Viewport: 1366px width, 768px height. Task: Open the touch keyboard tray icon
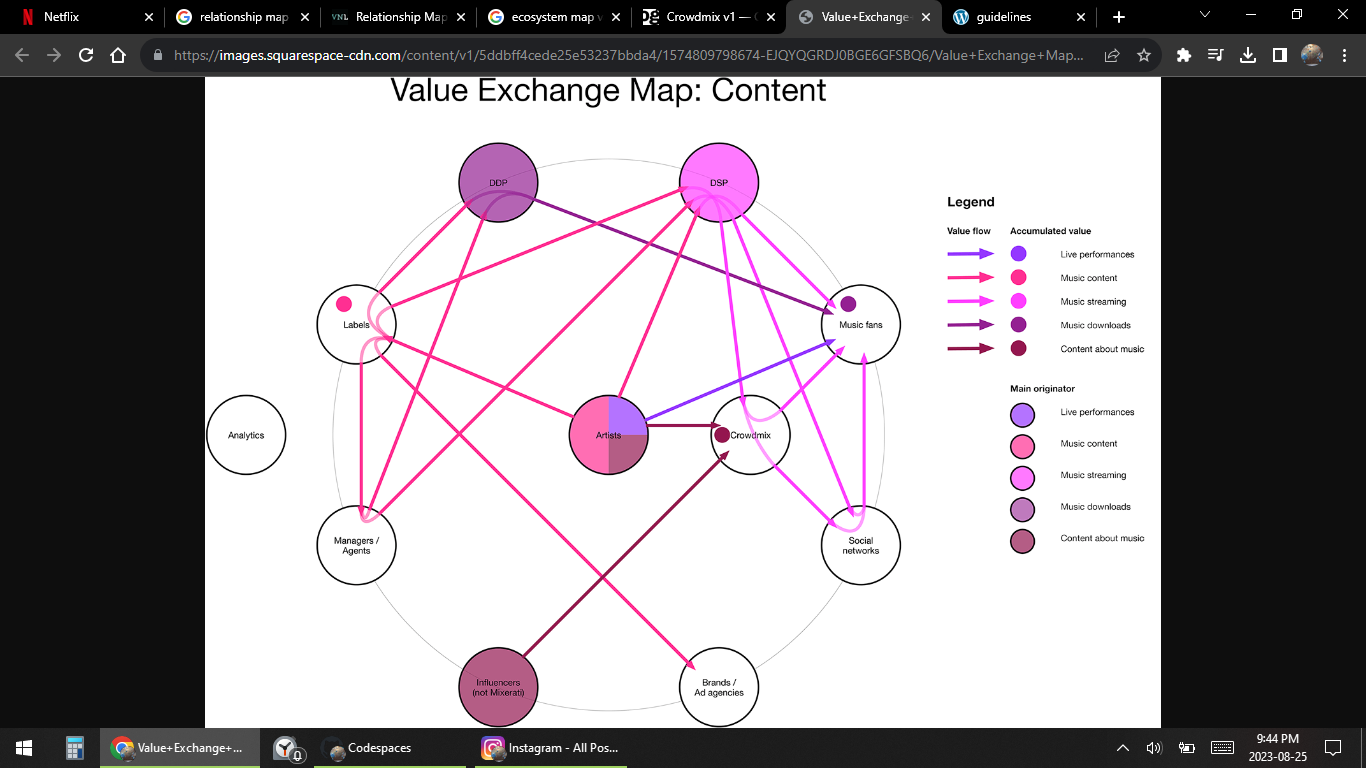tap(1222, 748)
